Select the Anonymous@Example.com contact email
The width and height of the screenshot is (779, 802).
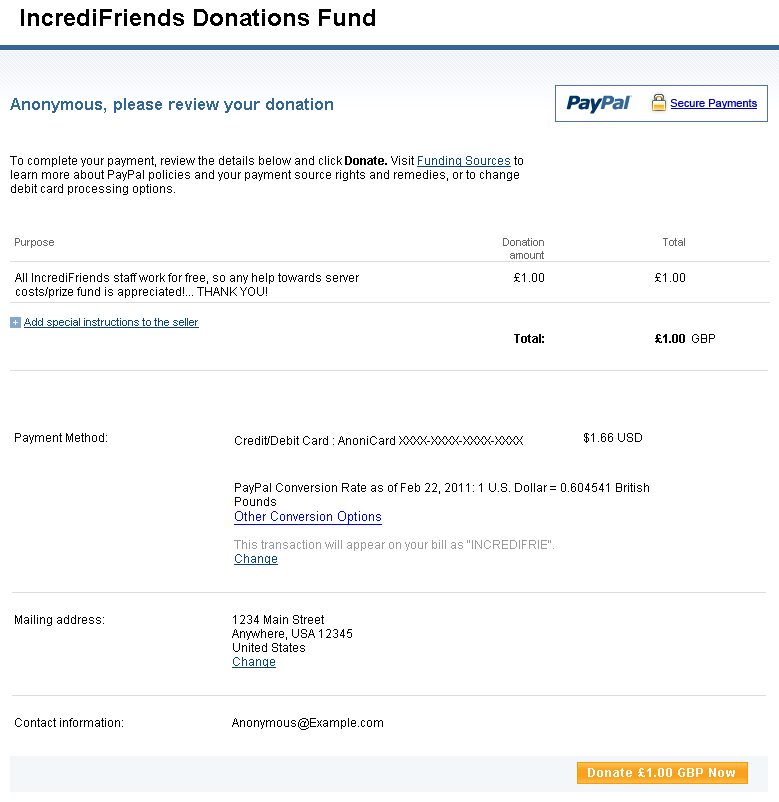(x=307, y=723)
